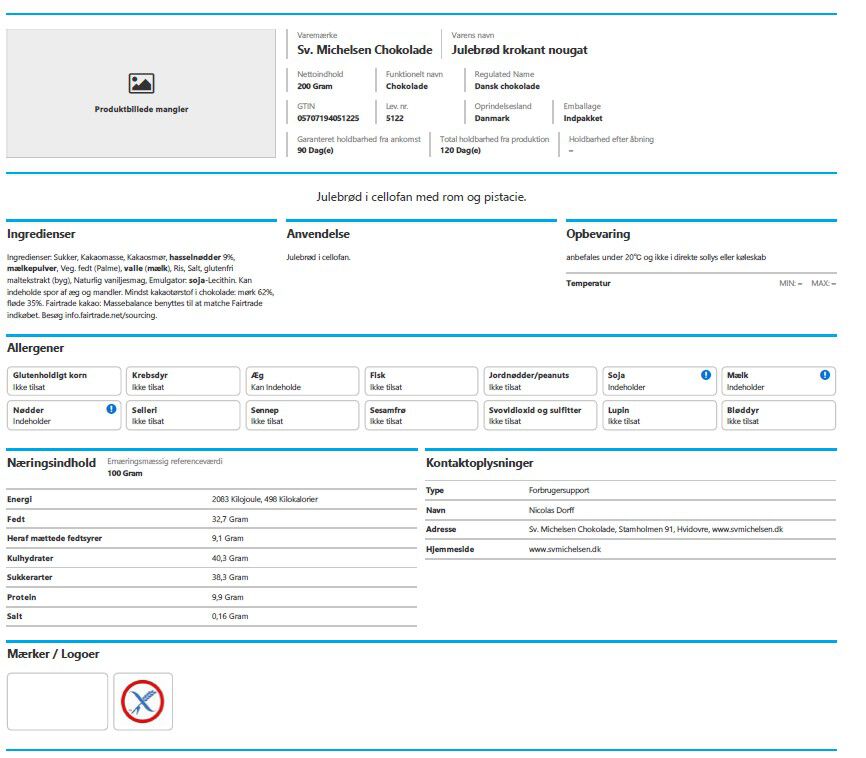Click the Opbevaring section heading
The width and height of the screenshot is (866, 758).
(598, 234)
